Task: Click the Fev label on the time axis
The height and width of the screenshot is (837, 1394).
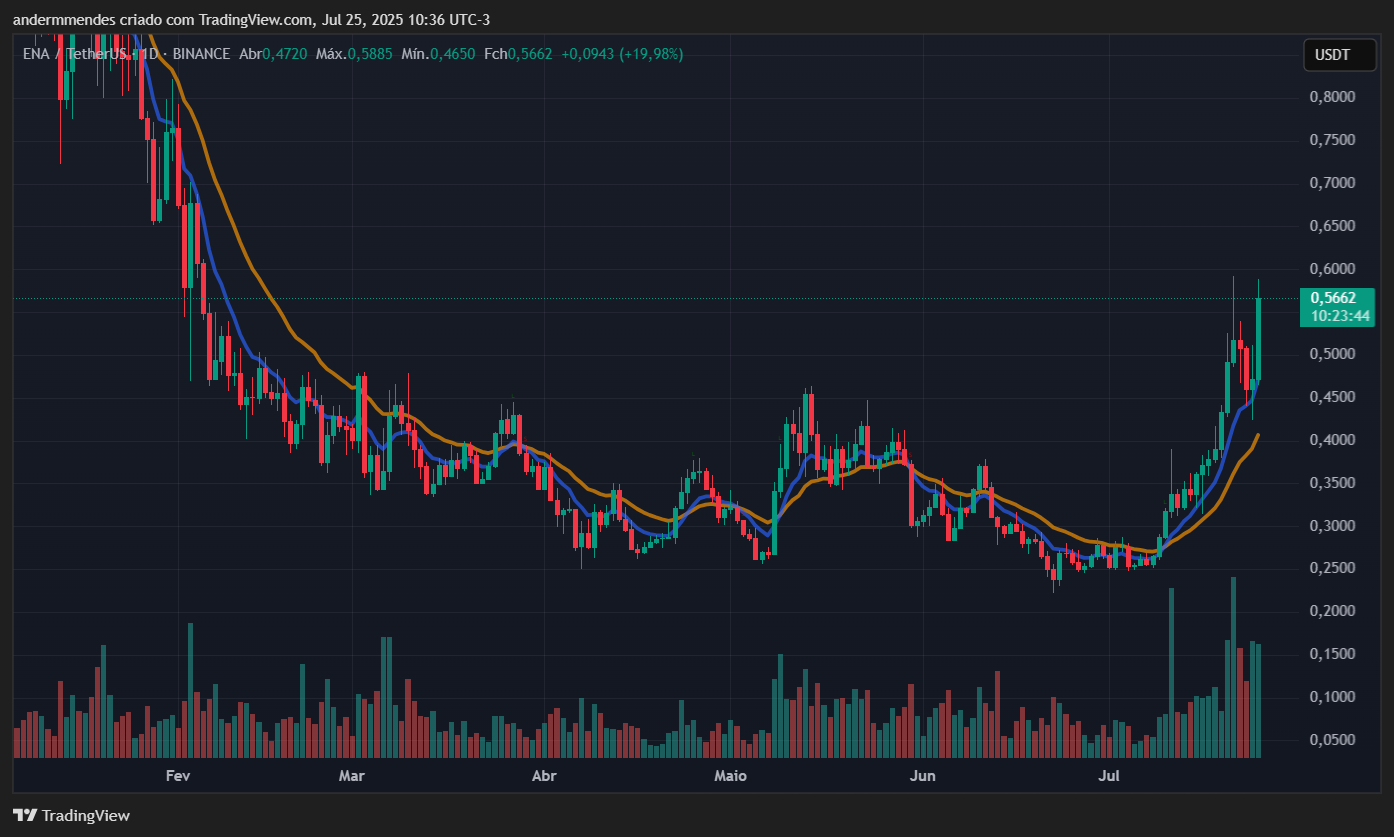Action: point(178,776)
